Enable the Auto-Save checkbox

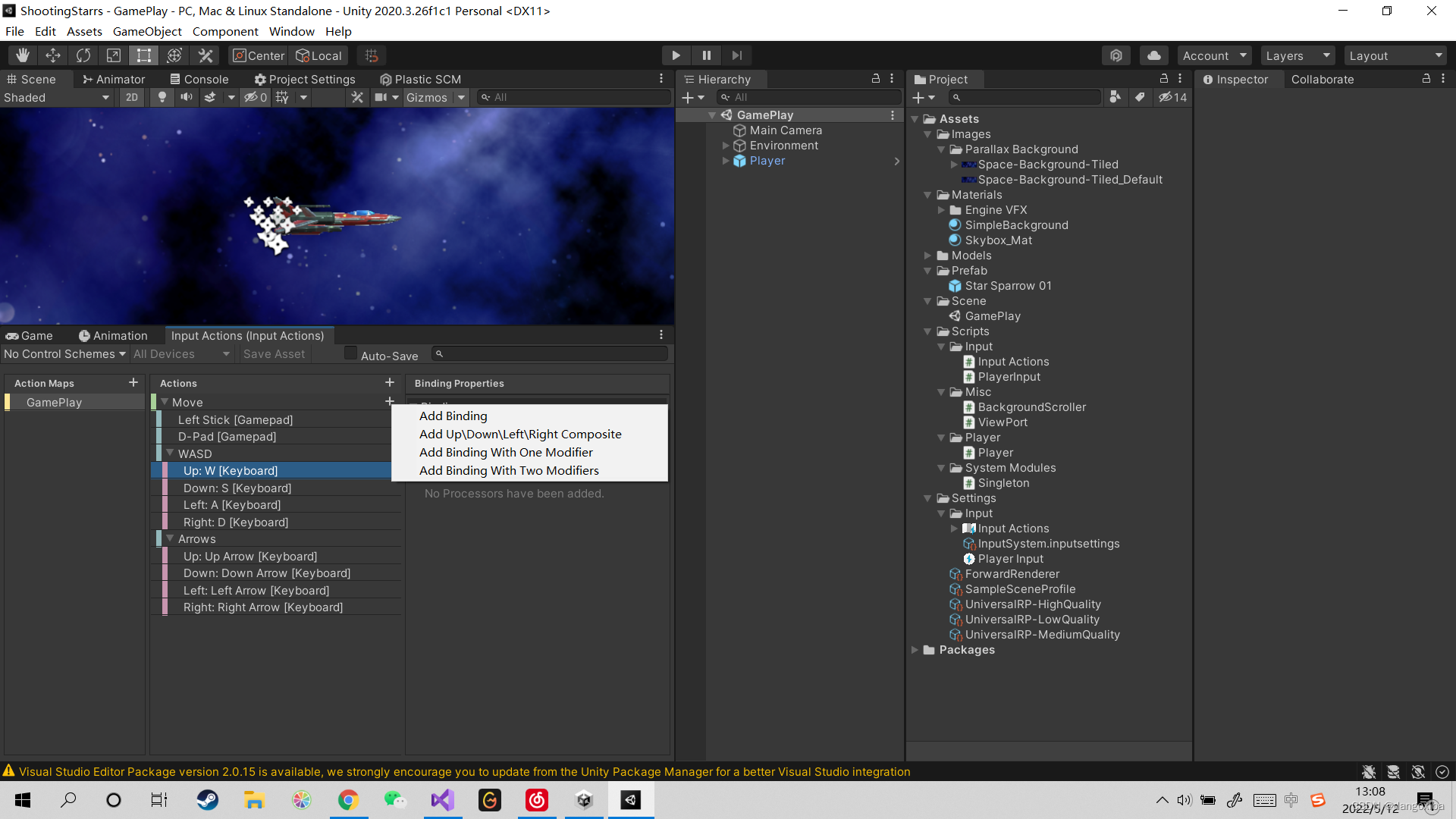click(x=350, y=353)
